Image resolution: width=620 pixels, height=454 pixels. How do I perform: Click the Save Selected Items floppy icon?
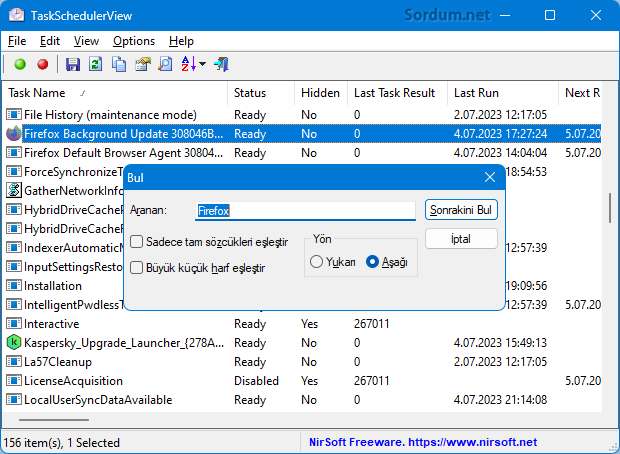(73, 64)
